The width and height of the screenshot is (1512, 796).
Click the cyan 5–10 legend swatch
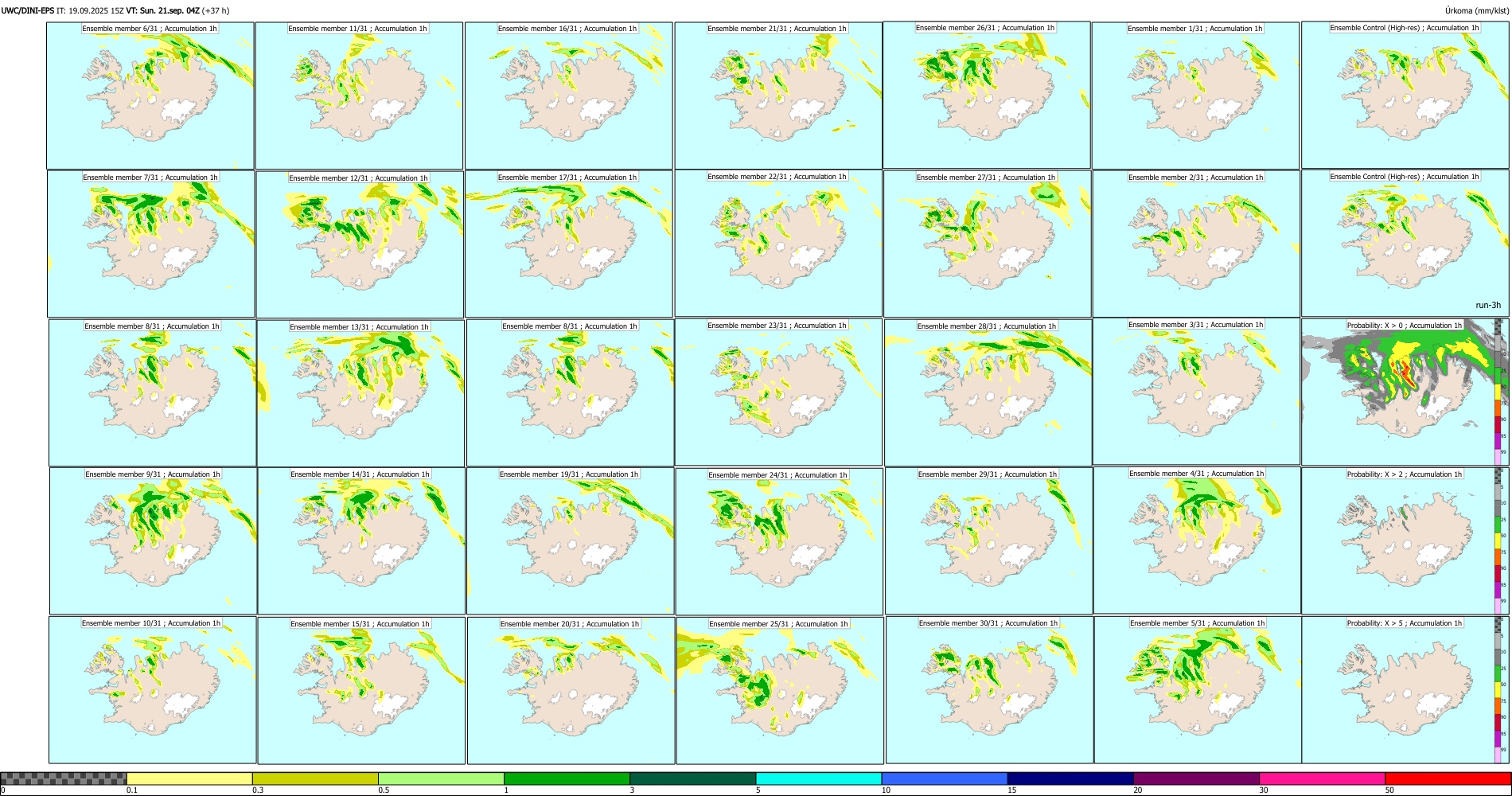[819, 778]
